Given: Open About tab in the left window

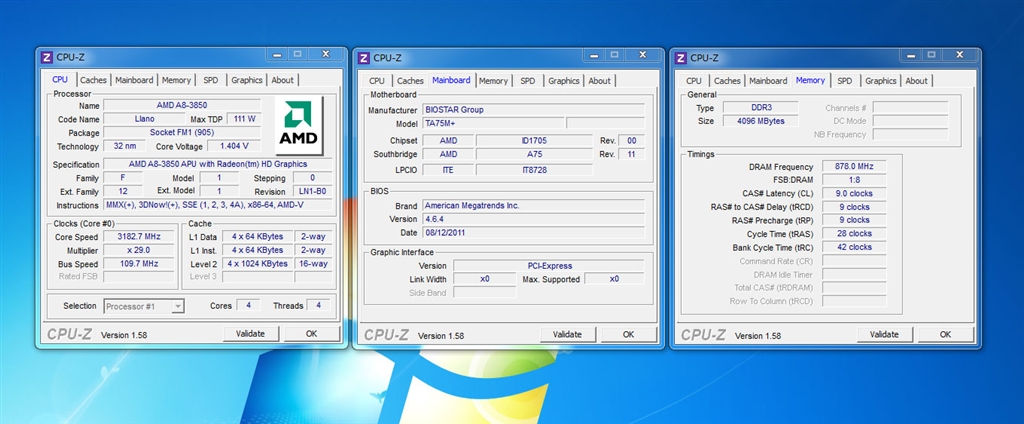Looking at the screenshot, I should pyautogui.click(x=283, y=80).
